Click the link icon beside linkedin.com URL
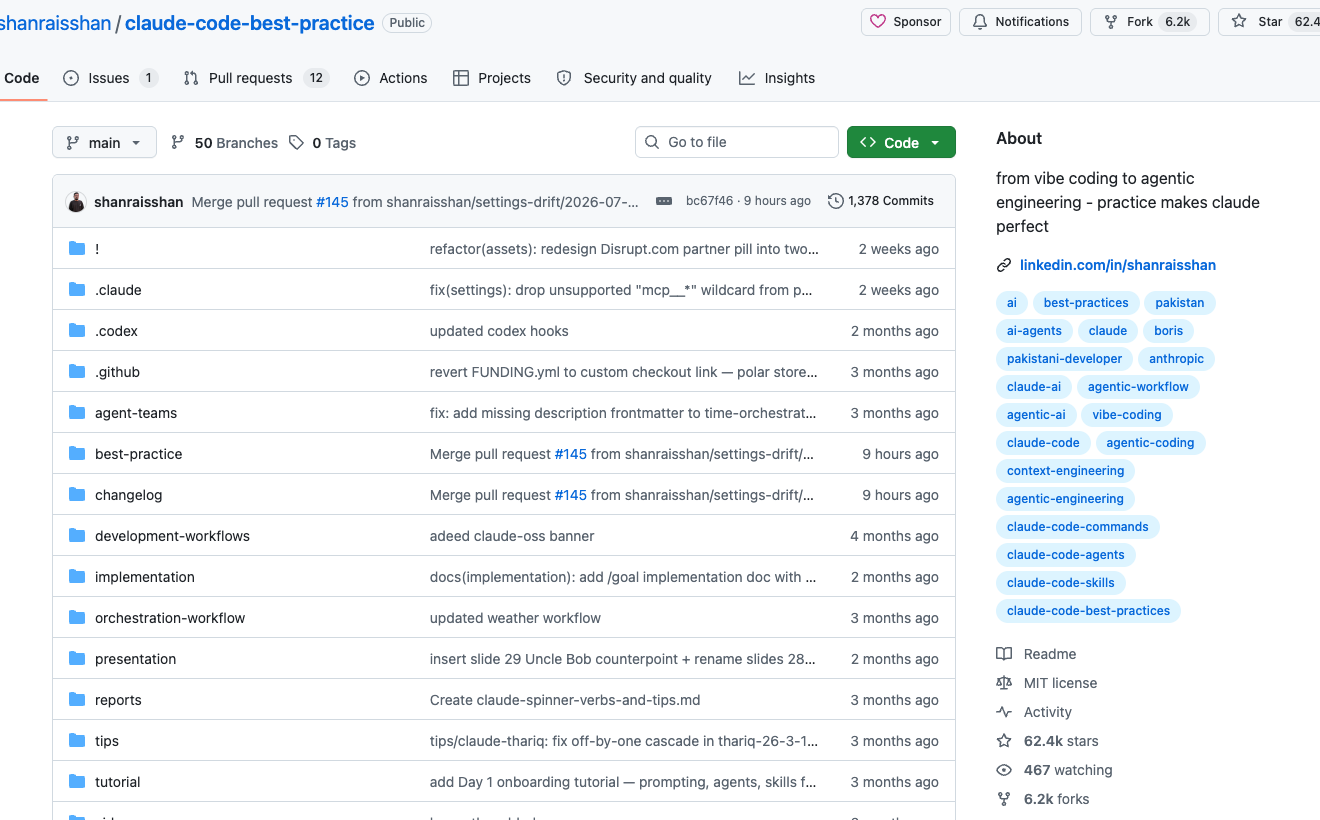Screen dimensions: 1320x820 (x=1004, y=265)
